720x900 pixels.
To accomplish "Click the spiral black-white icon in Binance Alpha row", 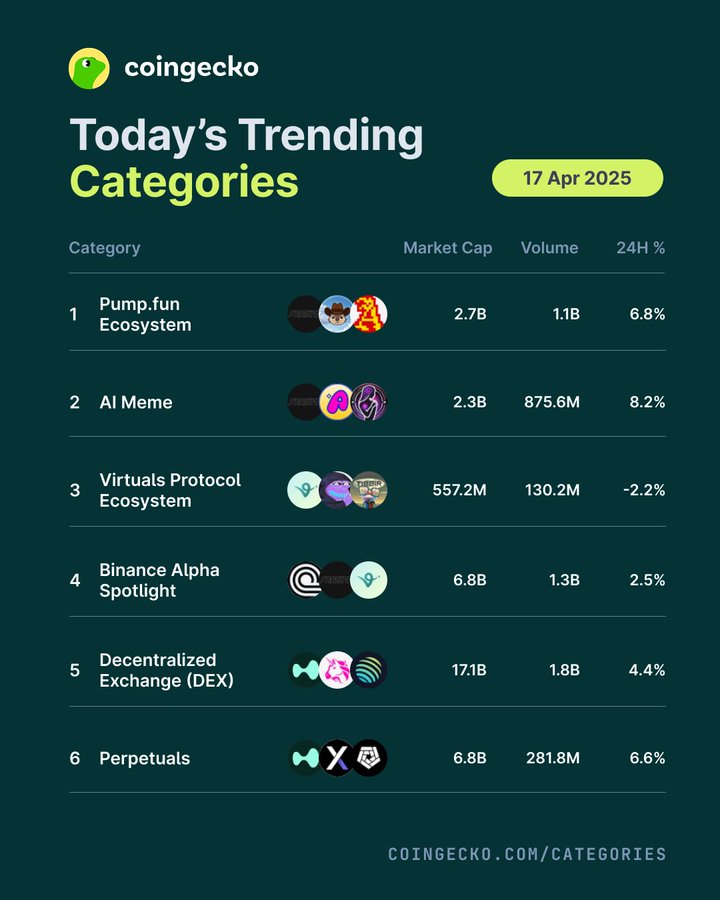I will tap(305, 580).
